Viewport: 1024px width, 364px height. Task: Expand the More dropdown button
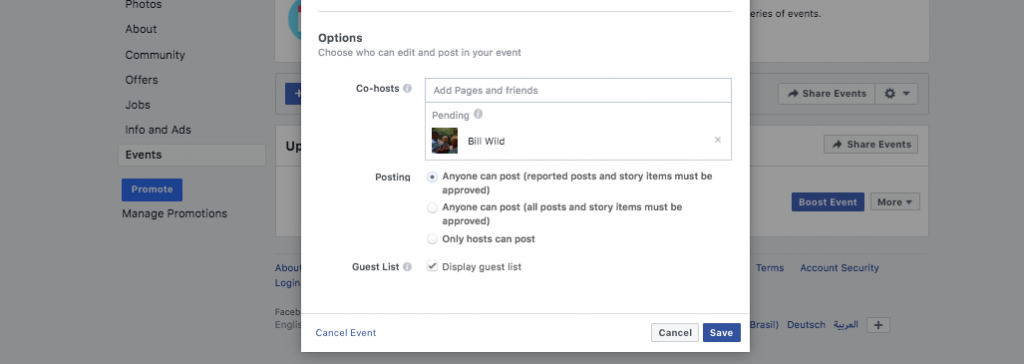pos(895,202)
